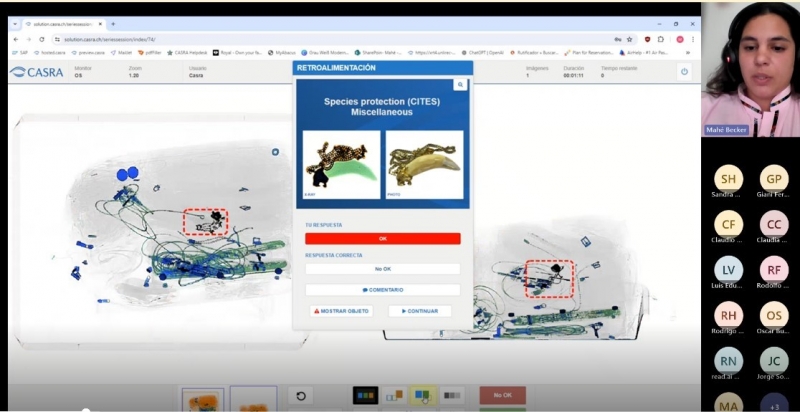Click the reset view rotate icon
Image resolution: width=800 pixels, height=412 pixels.
click(x=300, y=396)
